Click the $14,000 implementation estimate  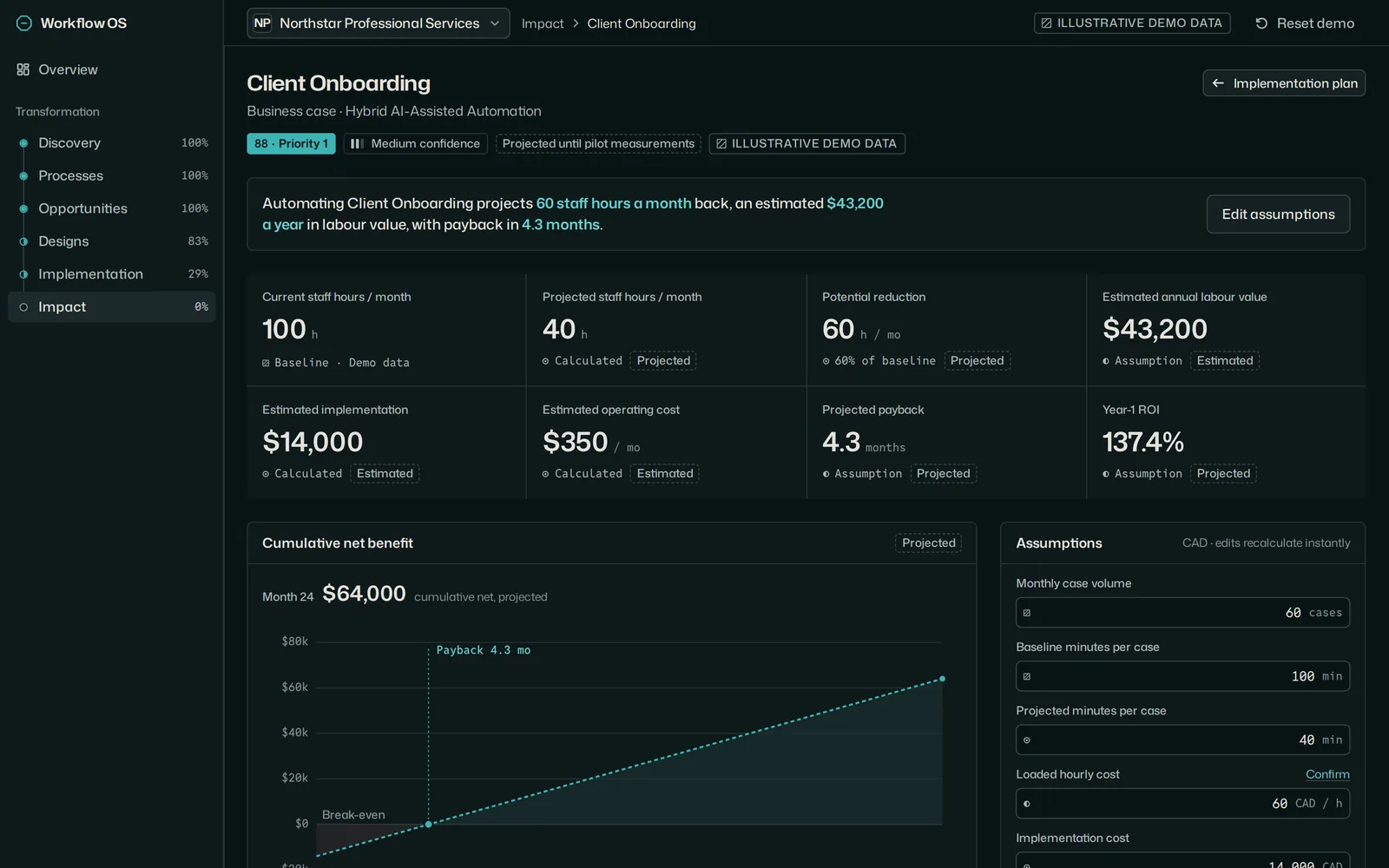tap(313, 442)
